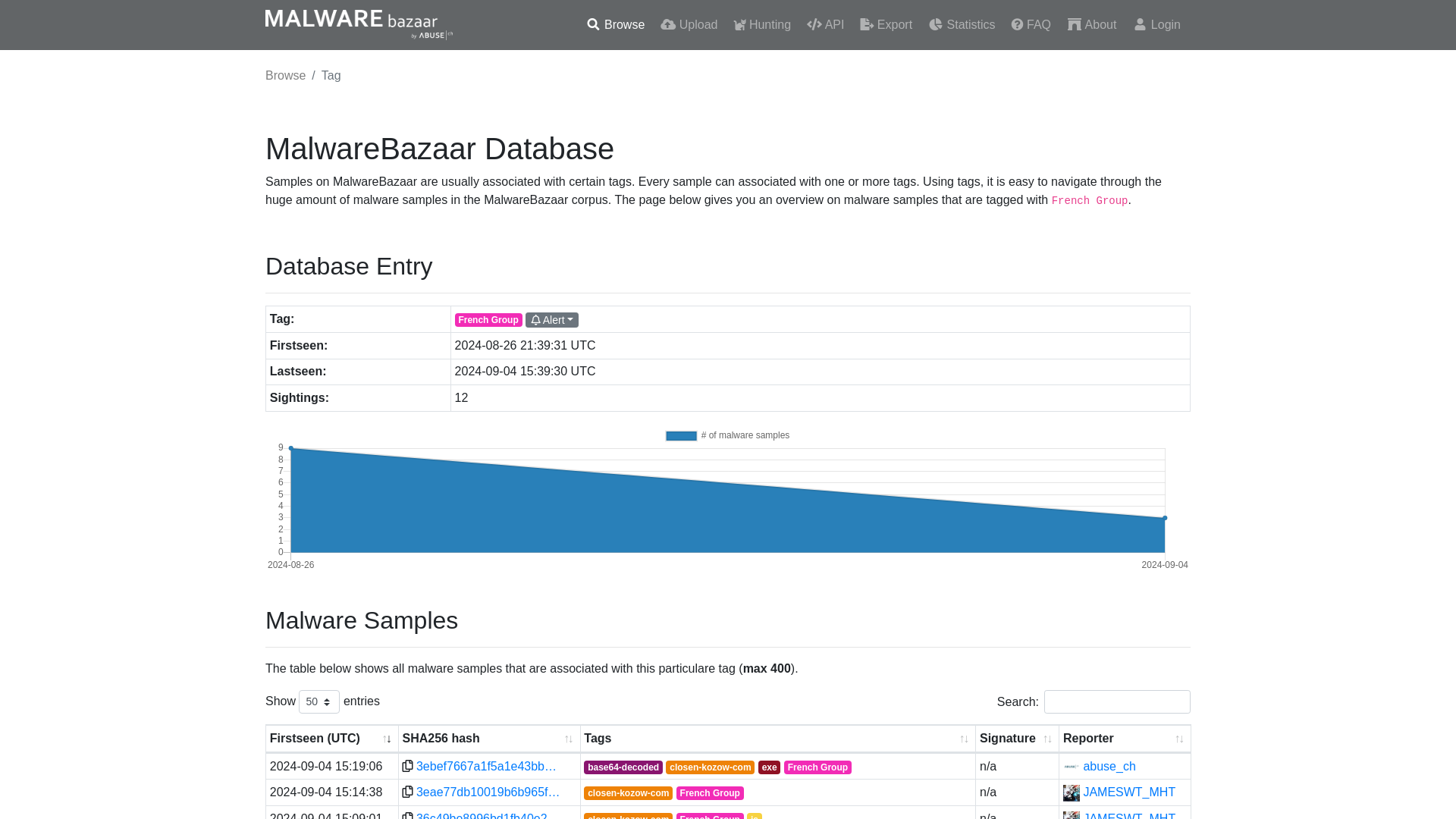Toggle the '# of malware samples' legend swatch
The height and width of the screenshot is (819, 1456).
tap(681, 436)
